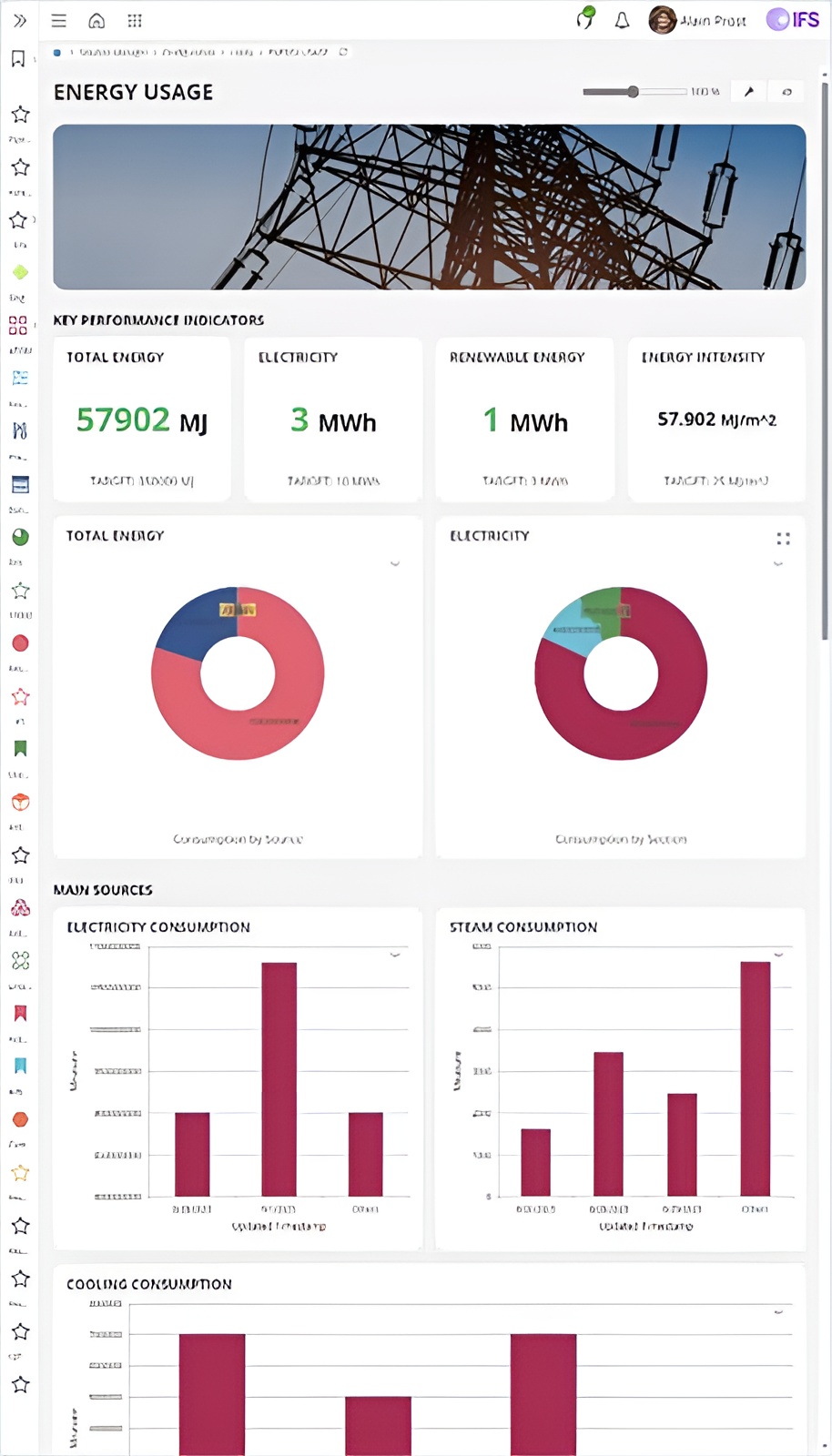Screen dimensions: 832x1456
Task: Click the IFS logo
Action: [793, 20]
